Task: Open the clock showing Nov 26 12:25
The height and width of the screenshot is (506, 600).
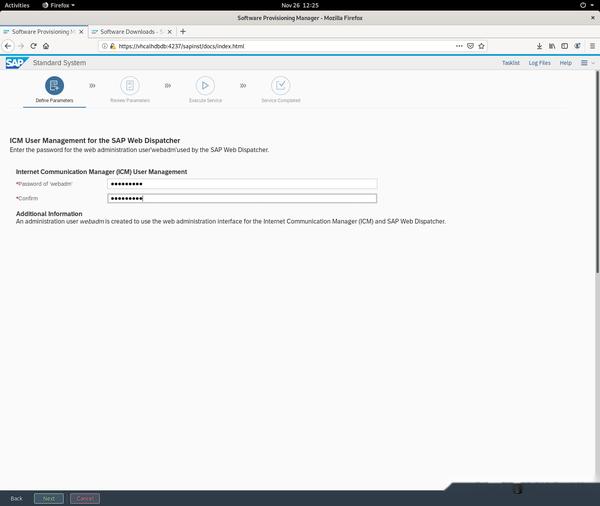Action: tap(300, 5)
